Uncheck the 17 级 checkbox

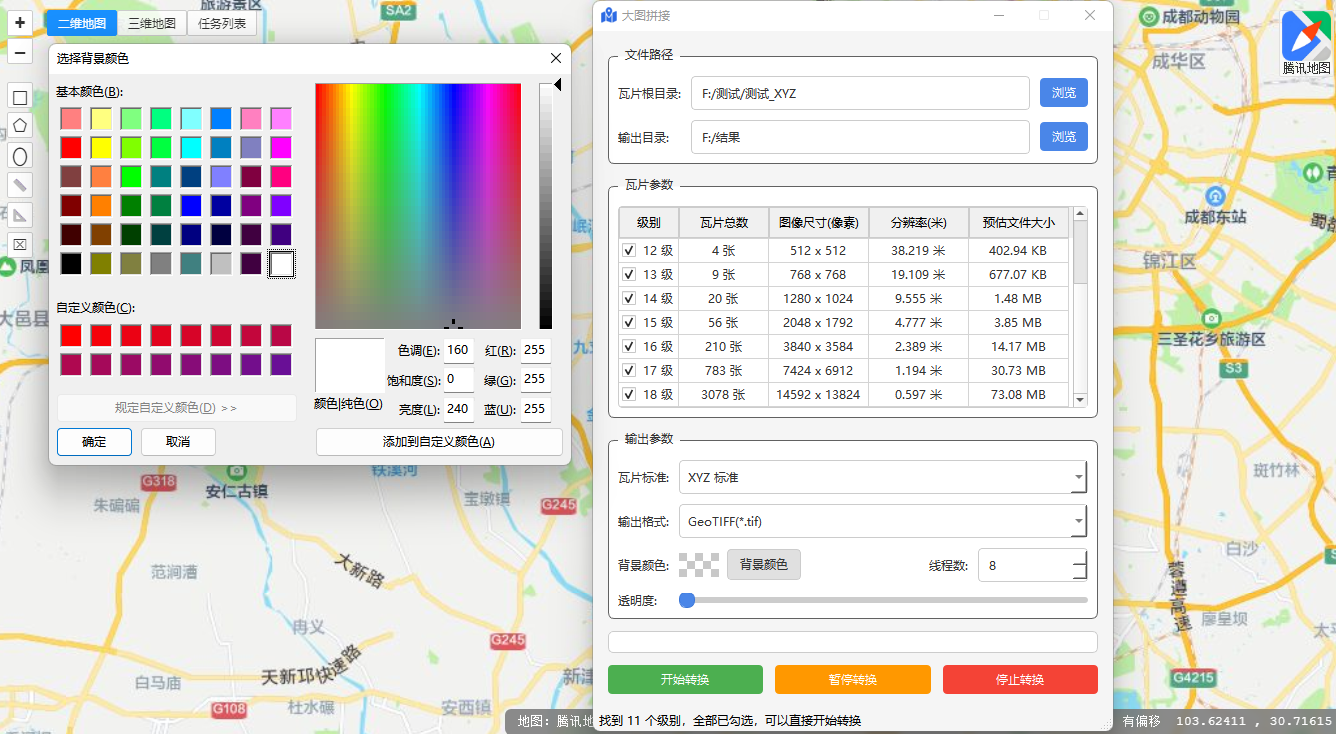point(629,370)
